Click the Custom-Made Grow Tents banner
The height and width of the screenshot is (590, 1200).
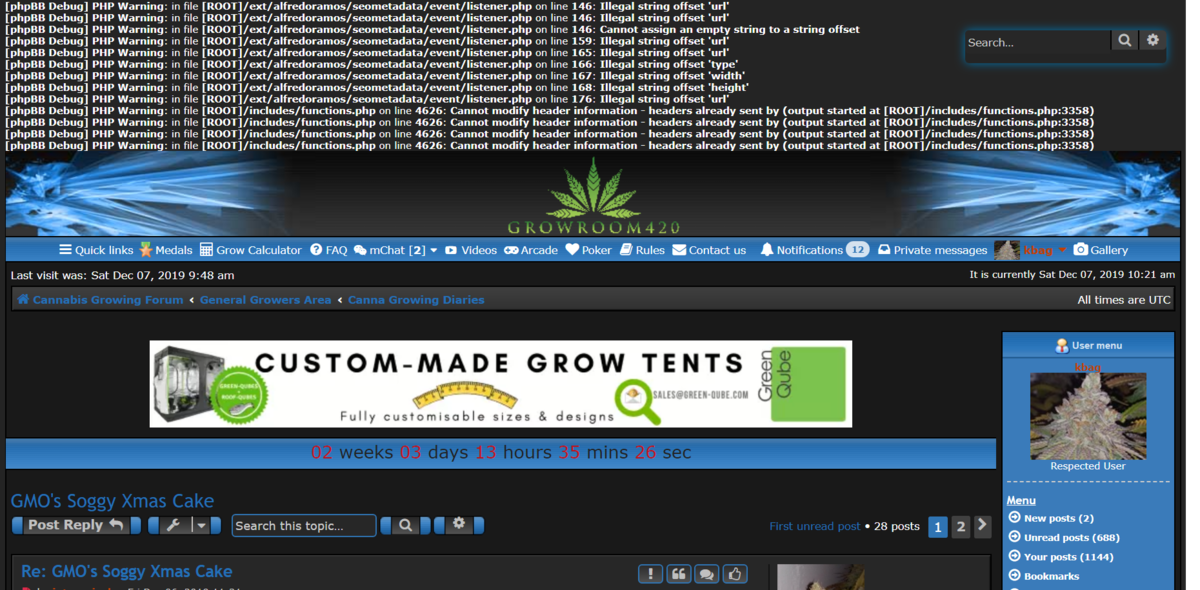tap(500, 384)
